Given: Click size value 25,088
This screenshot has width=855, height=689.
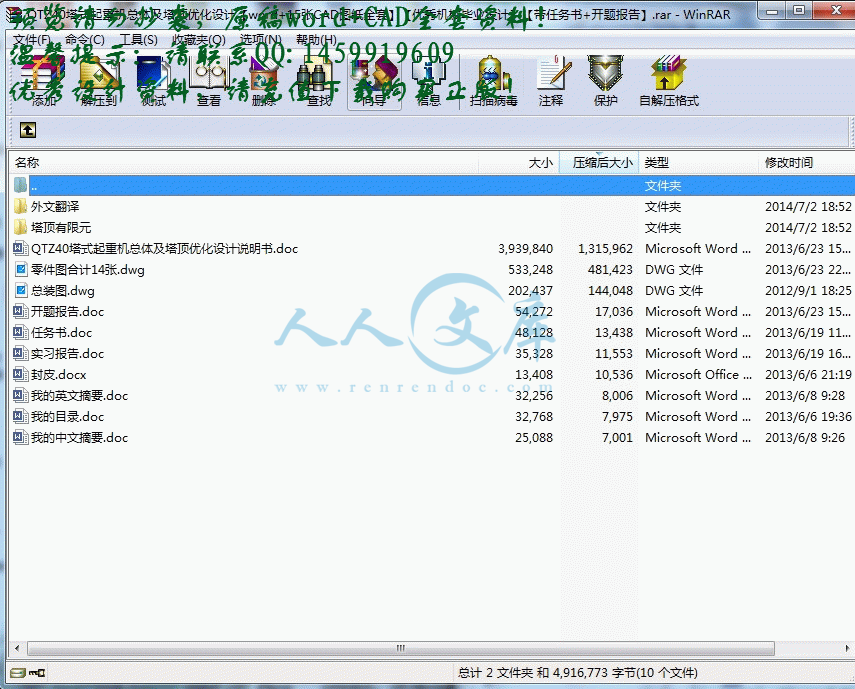Looking at the screenshot, I should (534, 438).
